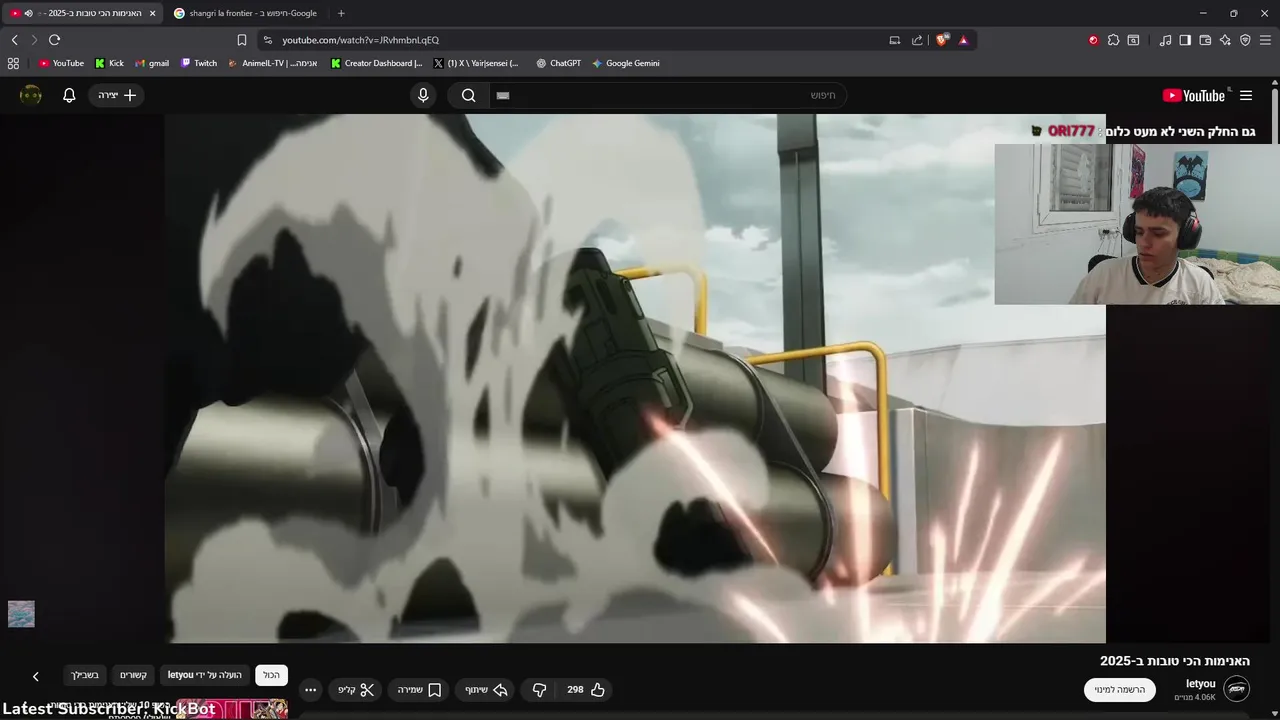Open the browser main menu
The height and width of the screenshot is (720, 1280).
click(x=1265, y=40)
